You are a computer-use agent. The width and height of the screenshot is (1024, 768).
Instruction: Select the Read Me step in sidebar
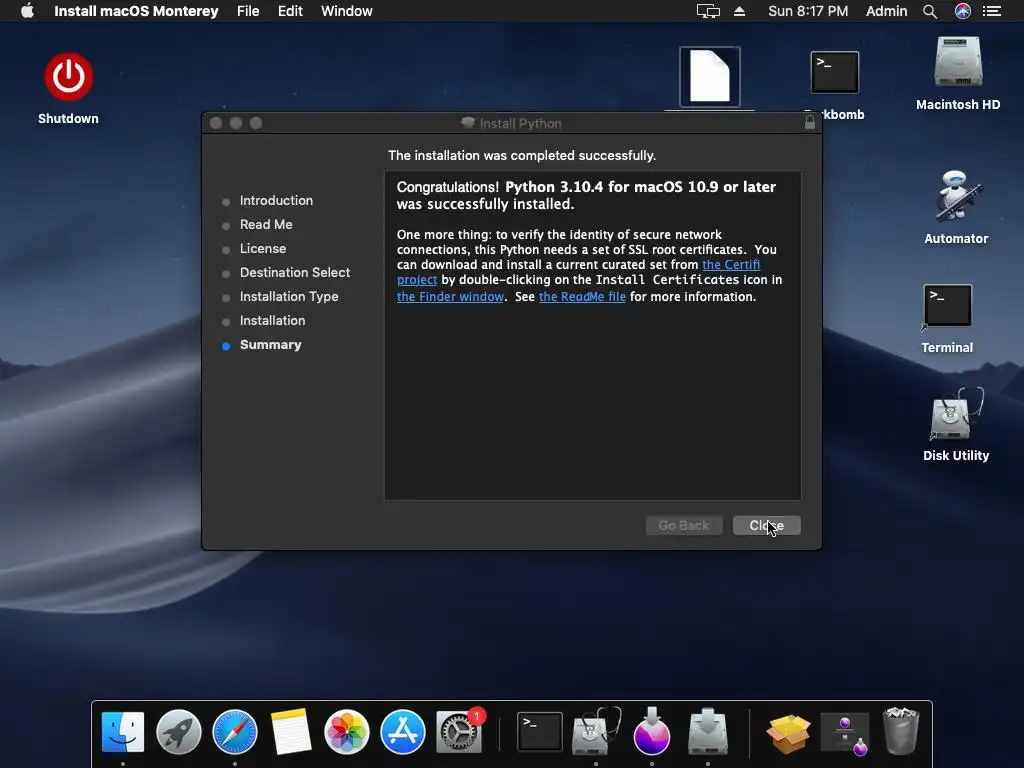pos(266,225)
